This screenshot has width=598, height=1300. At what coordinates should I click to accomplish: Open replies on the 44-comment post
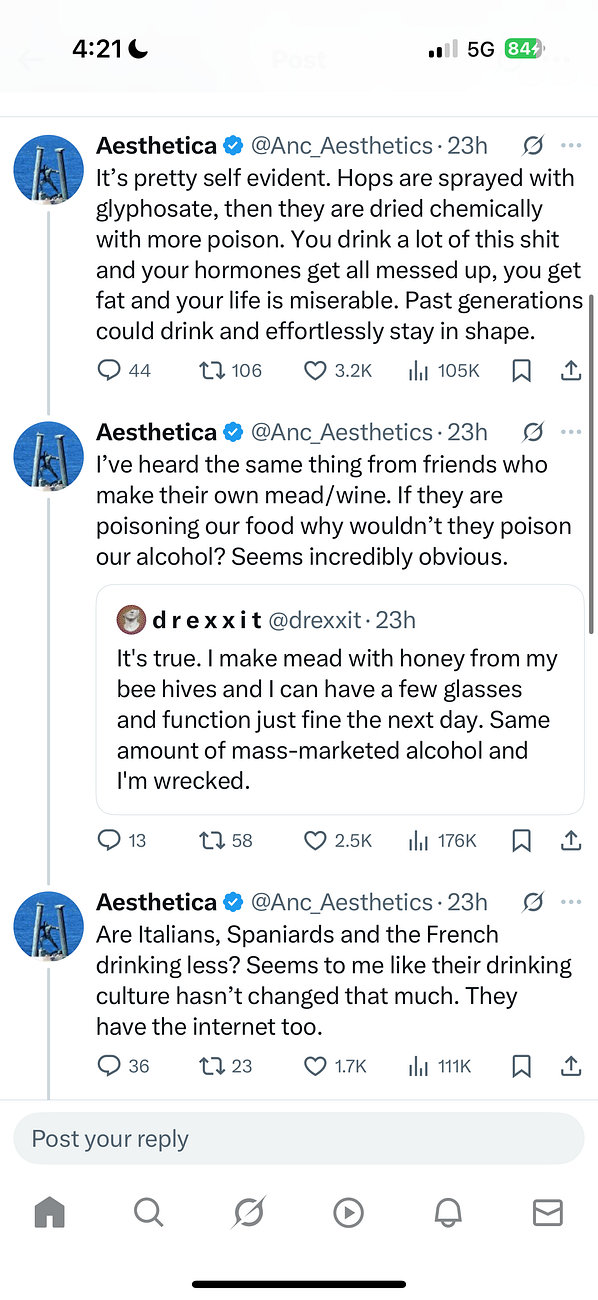pos(124,371)
